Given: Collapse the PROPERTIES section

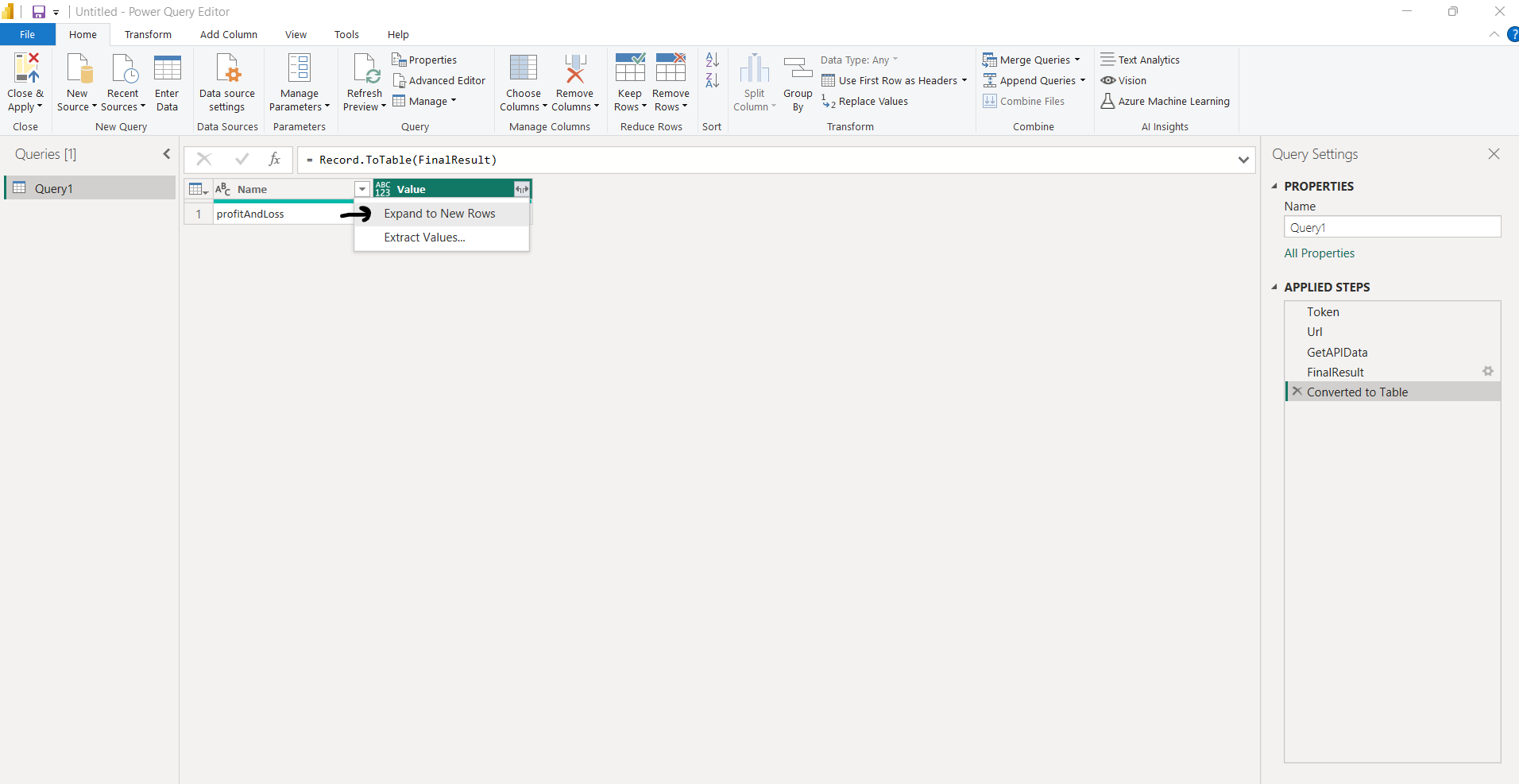Looking at the screenshot, I should point(1274,186).
